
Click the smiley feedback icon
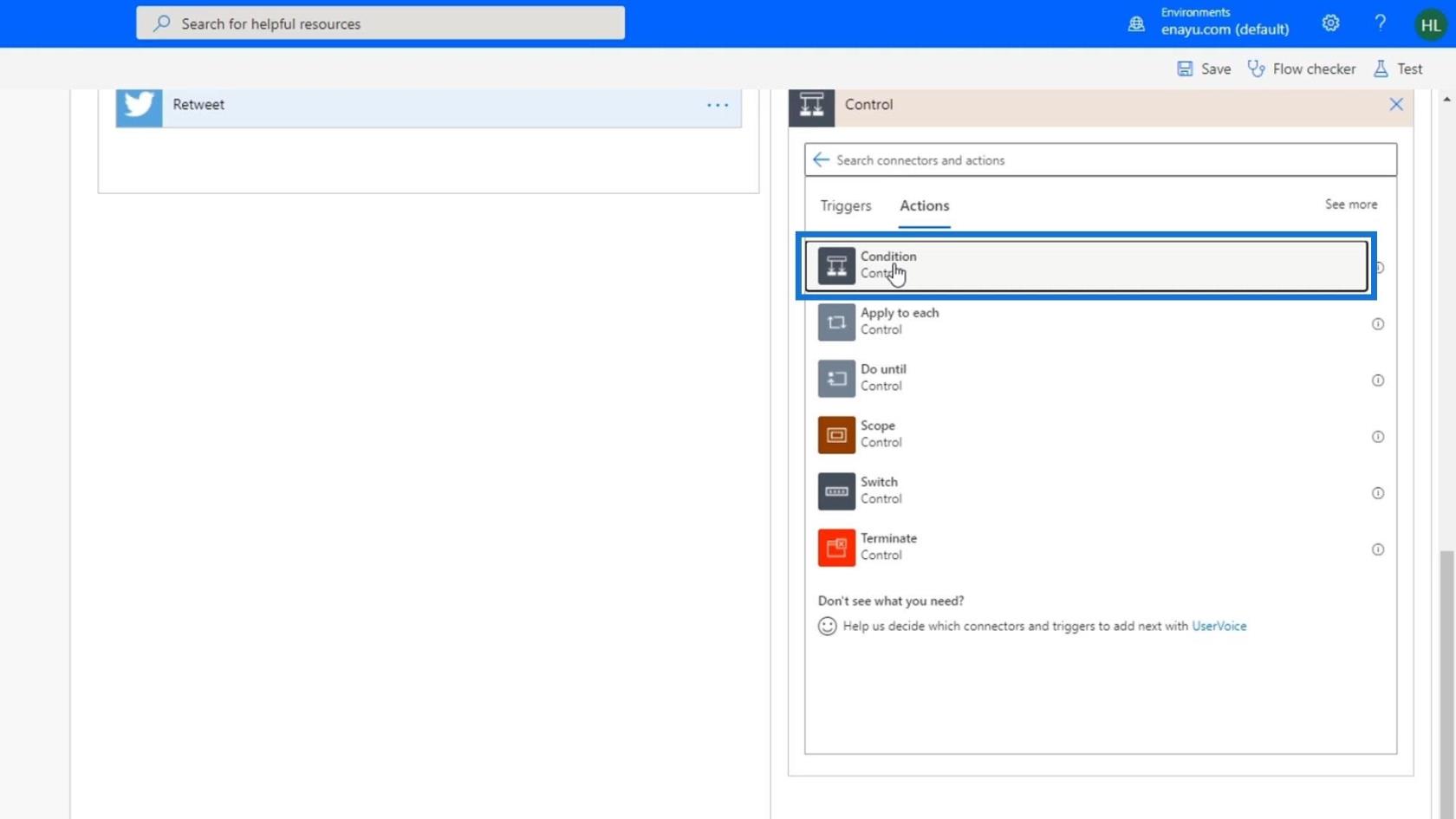coord(828,626)
